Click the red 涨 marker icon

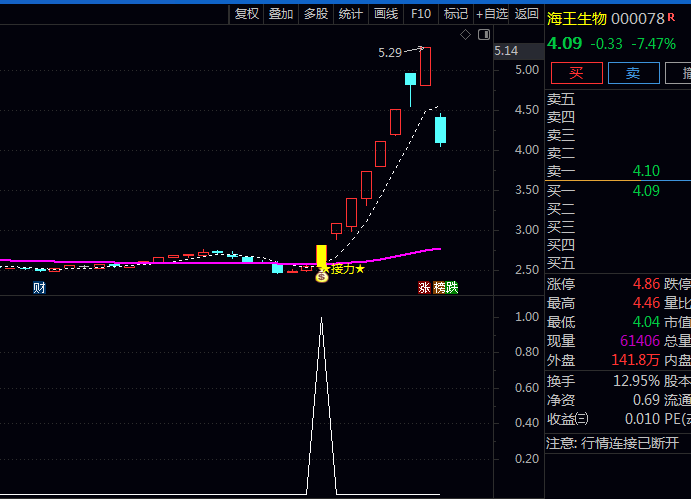pos(424,288)
